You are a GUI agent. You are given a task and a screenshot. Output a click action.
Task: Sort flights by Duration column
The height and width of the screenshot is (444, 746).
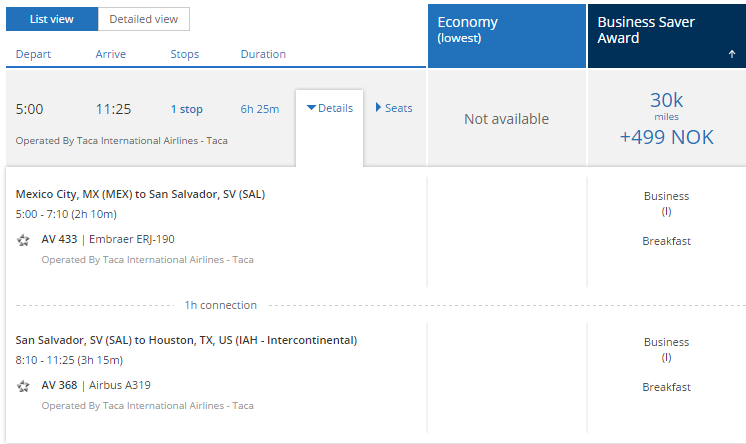(x=263, y=54)
